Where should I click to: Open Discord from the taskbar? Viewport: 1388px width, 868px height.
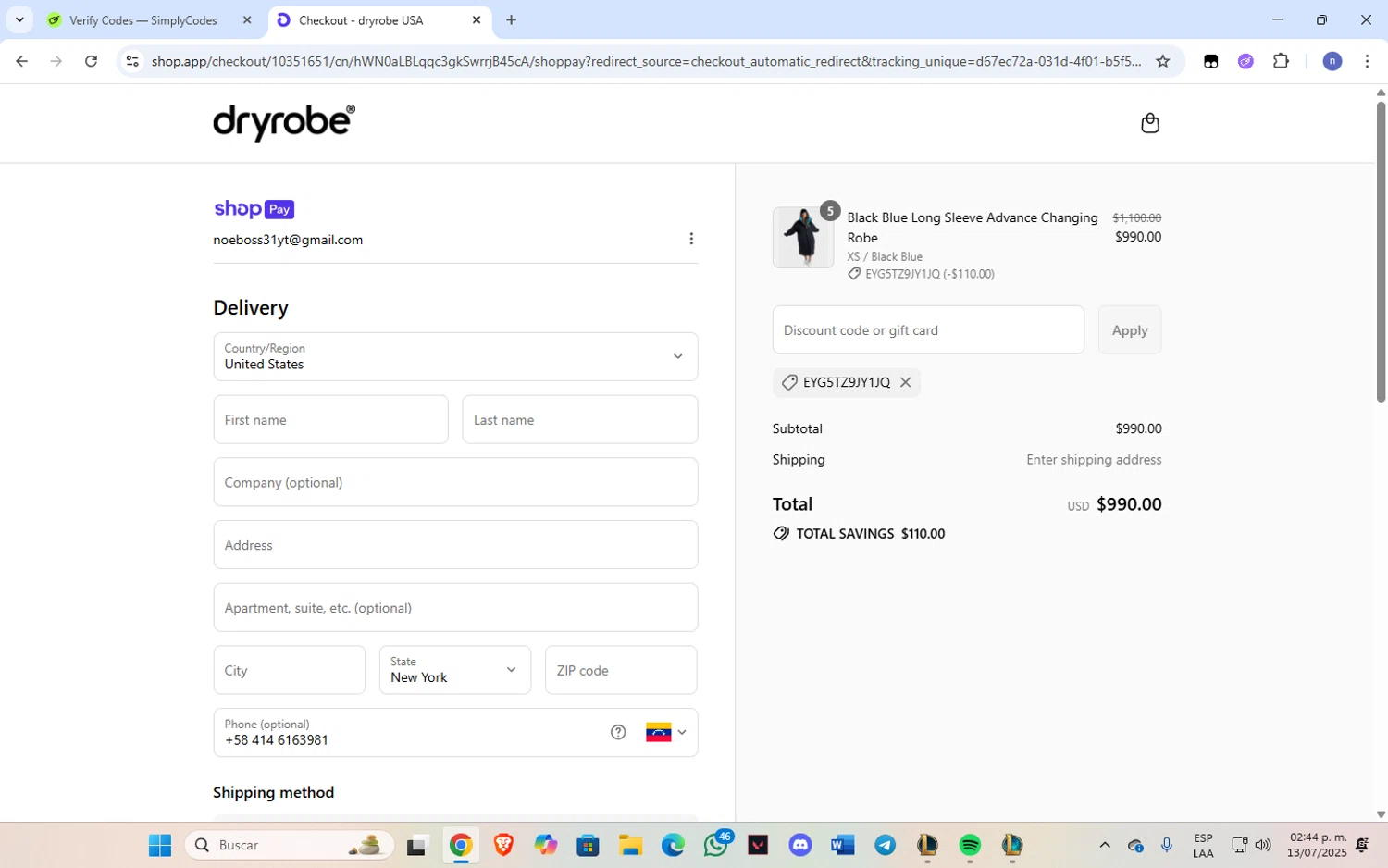point(800,845)
